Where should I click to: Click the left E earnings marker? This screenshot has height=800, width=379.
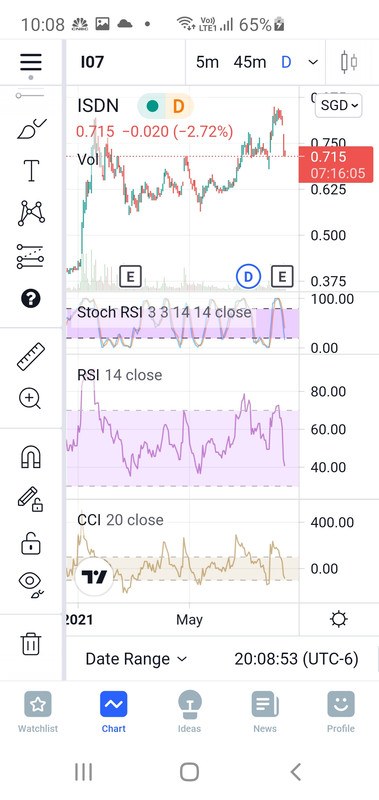131,277
